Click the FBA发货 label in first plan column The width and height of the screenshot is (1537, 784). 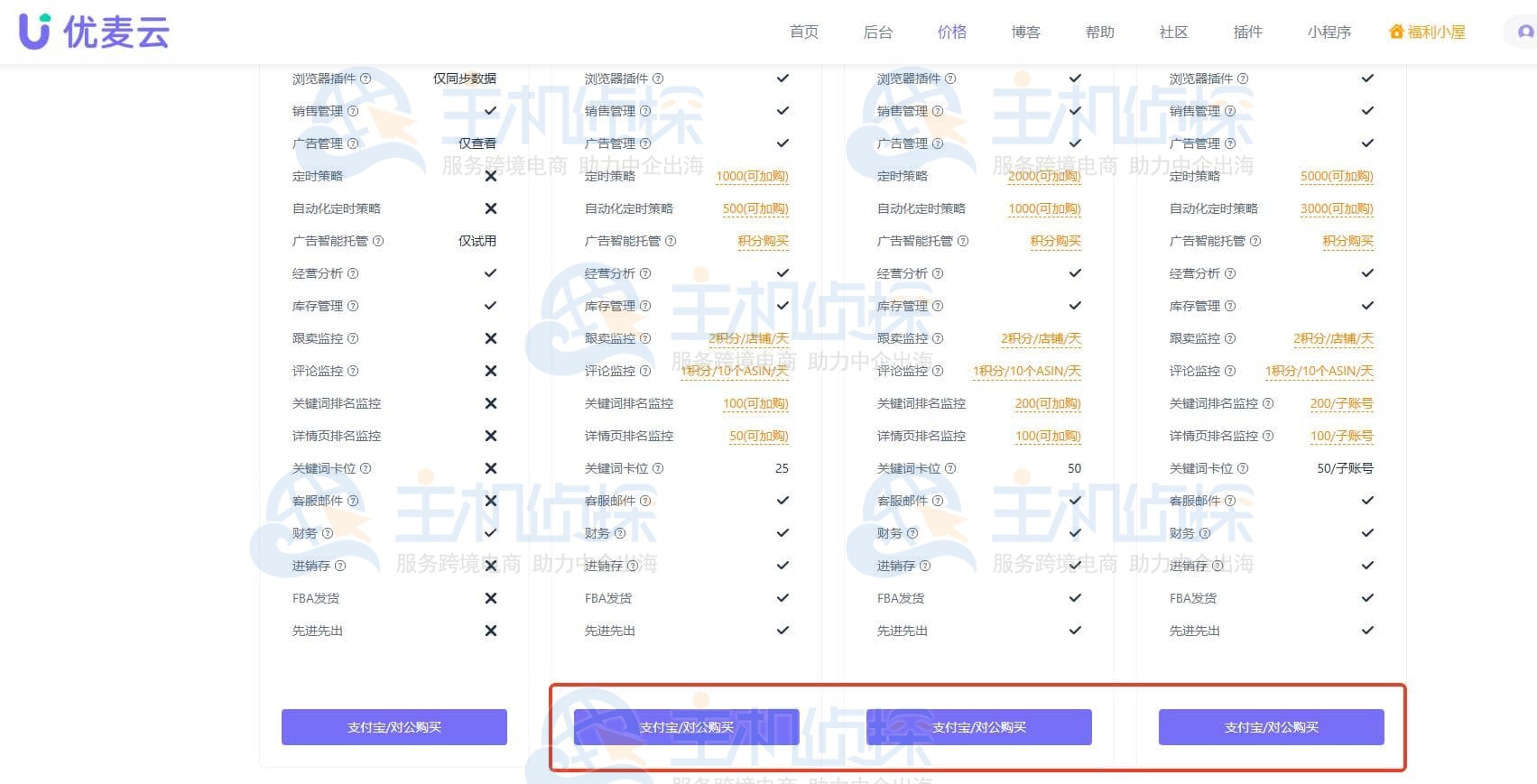click(x=316, y=598)
